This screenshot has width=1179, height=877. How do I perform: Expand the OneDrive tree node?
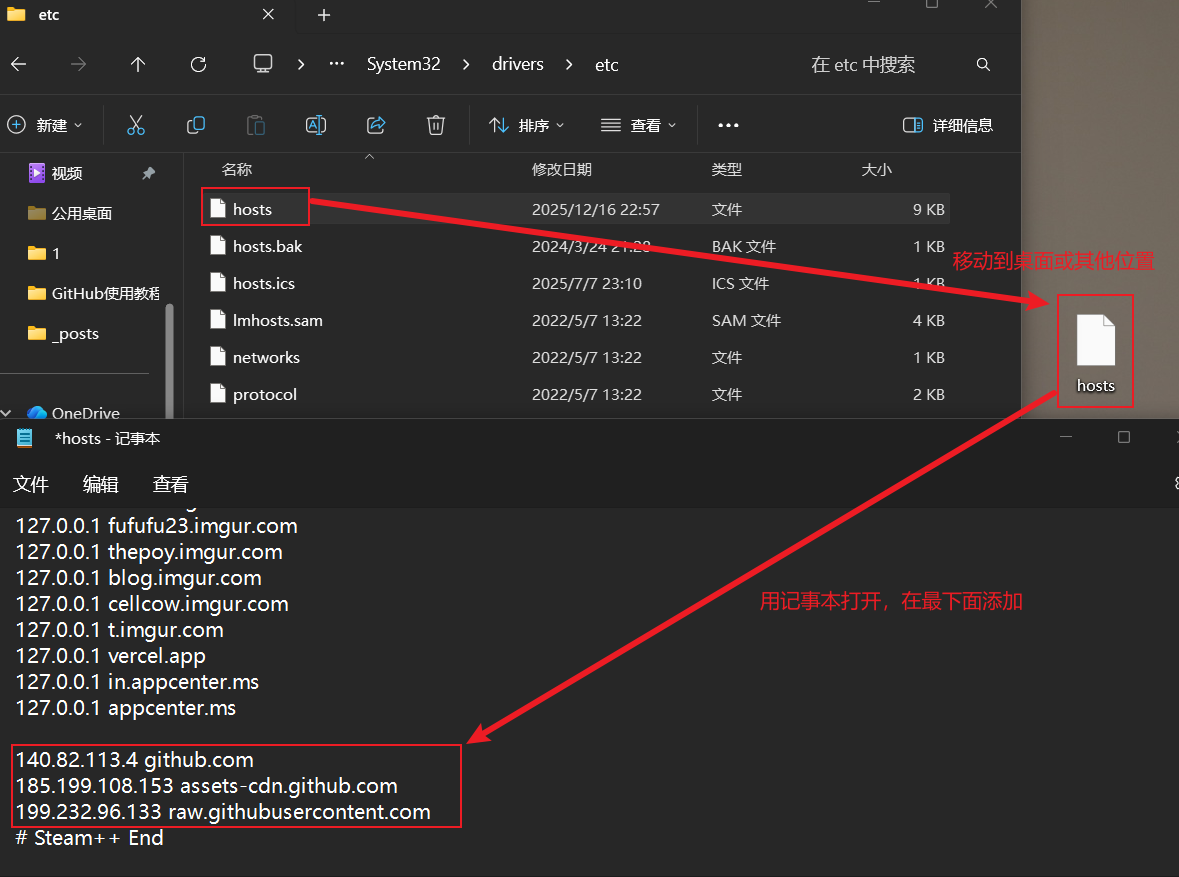point(7,412)
